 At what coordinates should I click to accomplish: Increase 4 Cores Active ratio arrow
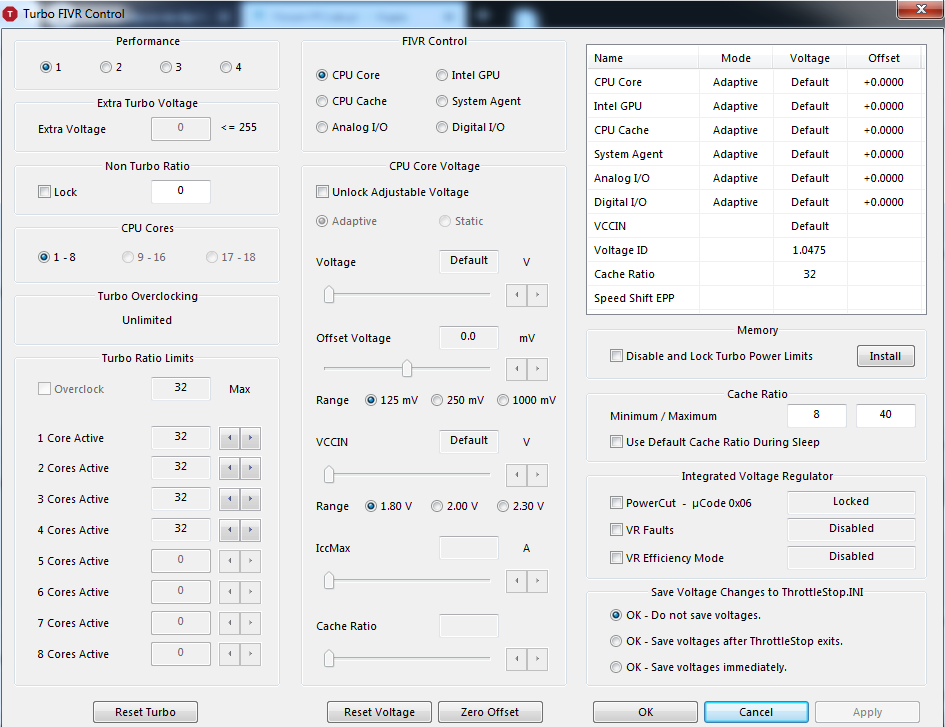pos(250,530)
